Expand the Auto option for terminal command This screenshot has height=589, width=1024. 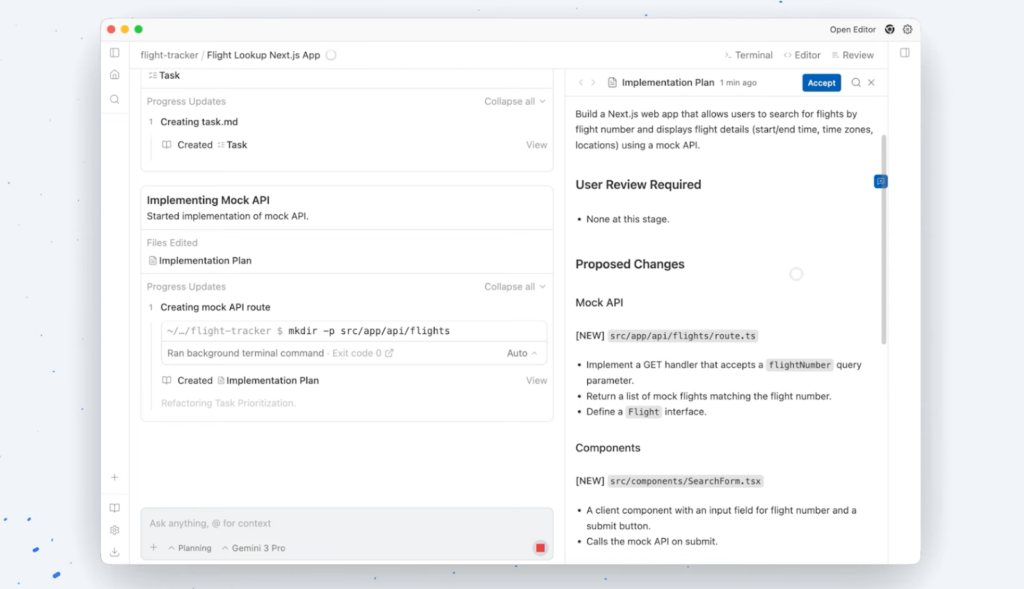[x=522, y=353]
